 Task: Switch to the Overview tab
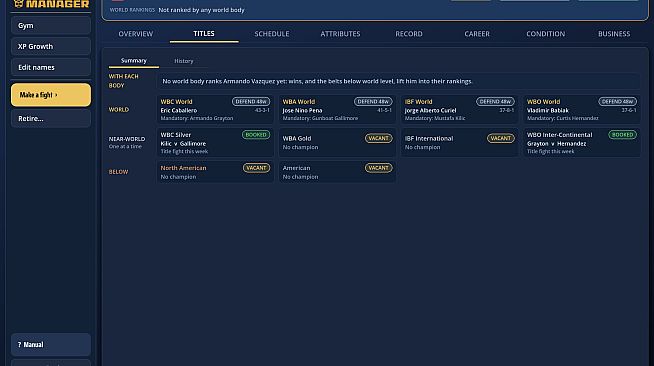(136, 34)
